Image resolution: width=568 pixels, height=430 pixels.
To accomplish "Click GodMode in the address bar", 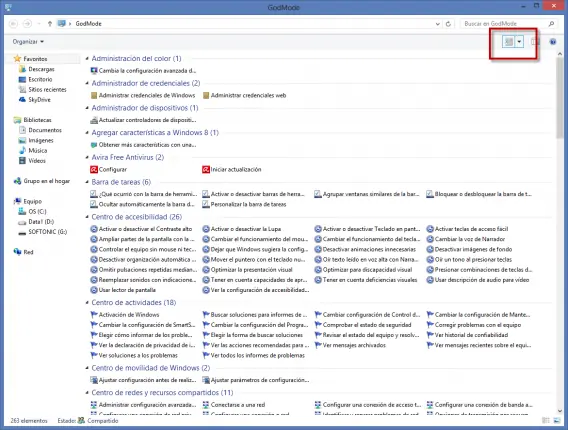I will click(x=88, y=24).
